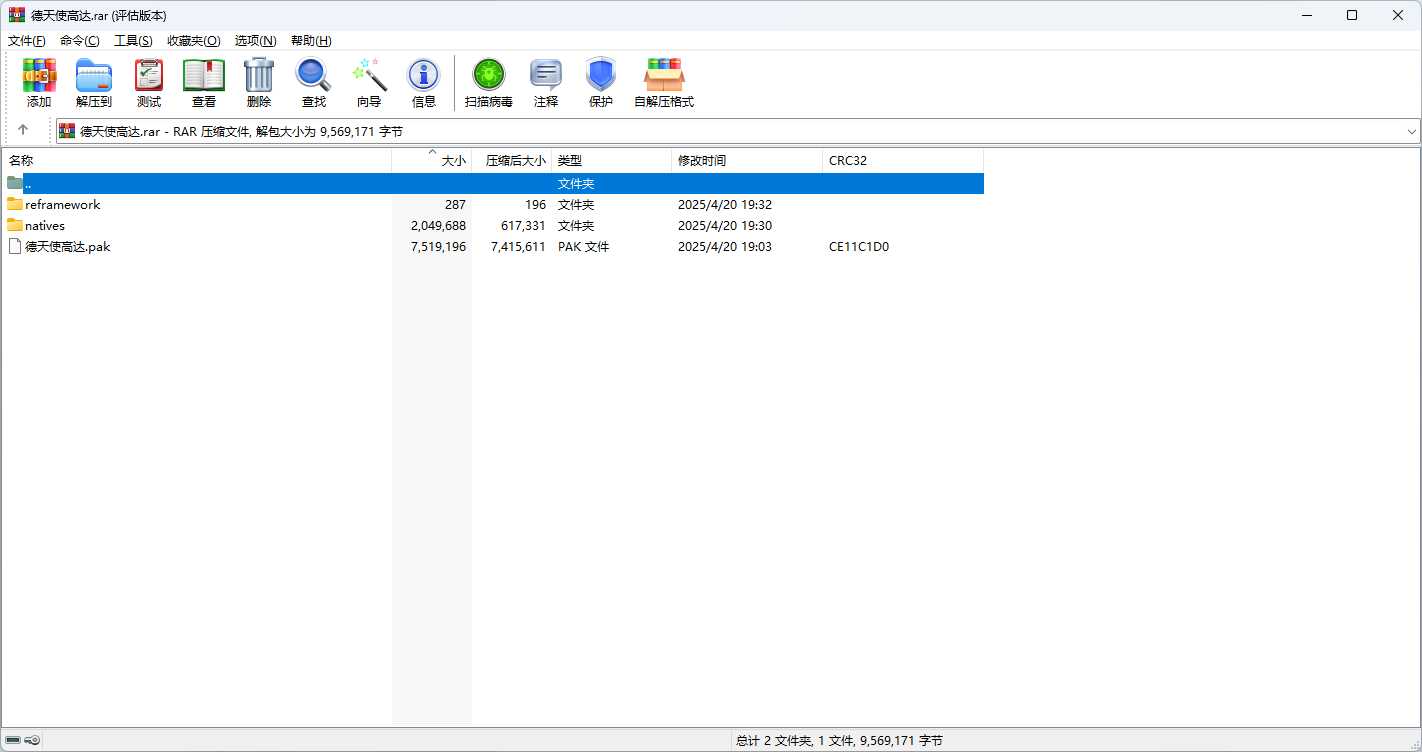Open the Tools (工具) menu
This screenshot has height=752, width=1422.
(x=133, y=41)
